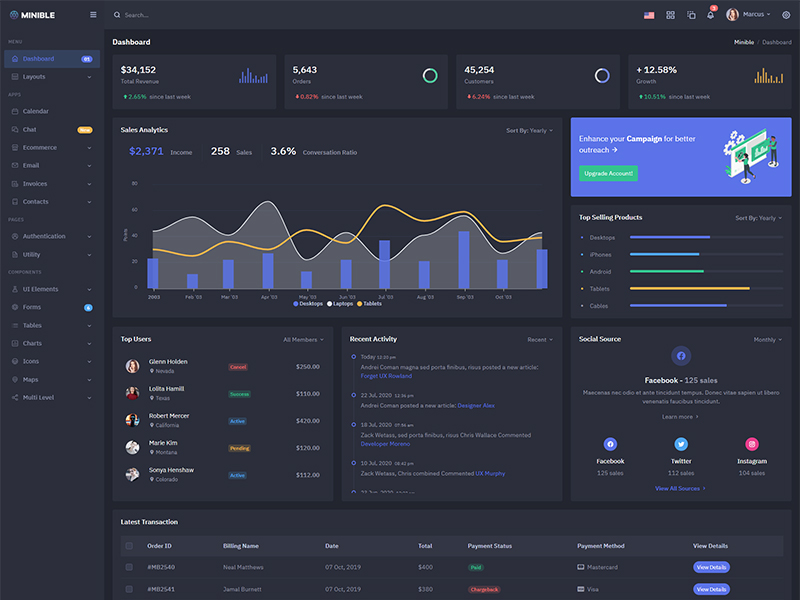Click the Instagram icon in Social Source
This screenshot has width=800, height=600.
752,442
